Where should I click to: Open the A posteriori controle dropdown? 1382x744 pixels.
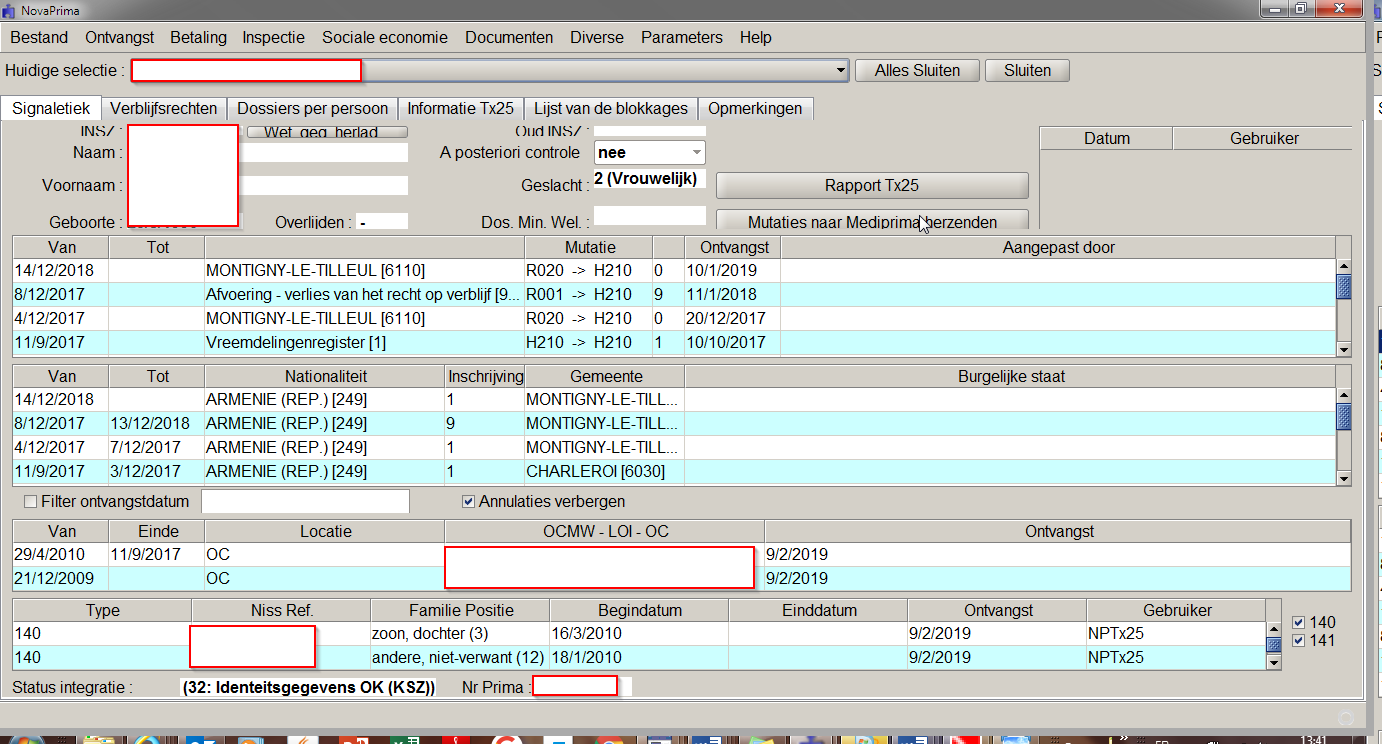[x=696, y=153]
